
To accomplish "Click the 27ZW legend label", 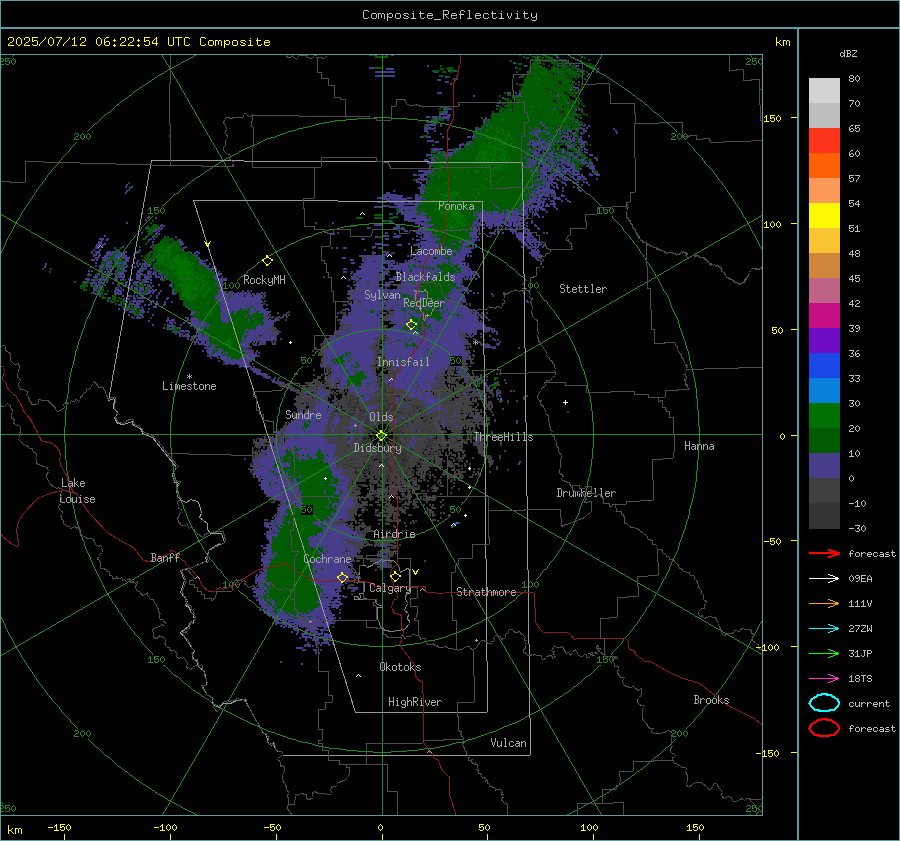I will coord(860,629).
